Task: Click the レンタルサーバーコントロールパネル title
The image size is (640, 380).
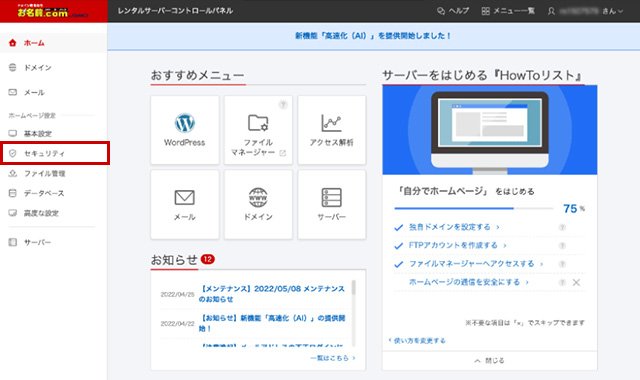Action: click(x=175, y=11)
